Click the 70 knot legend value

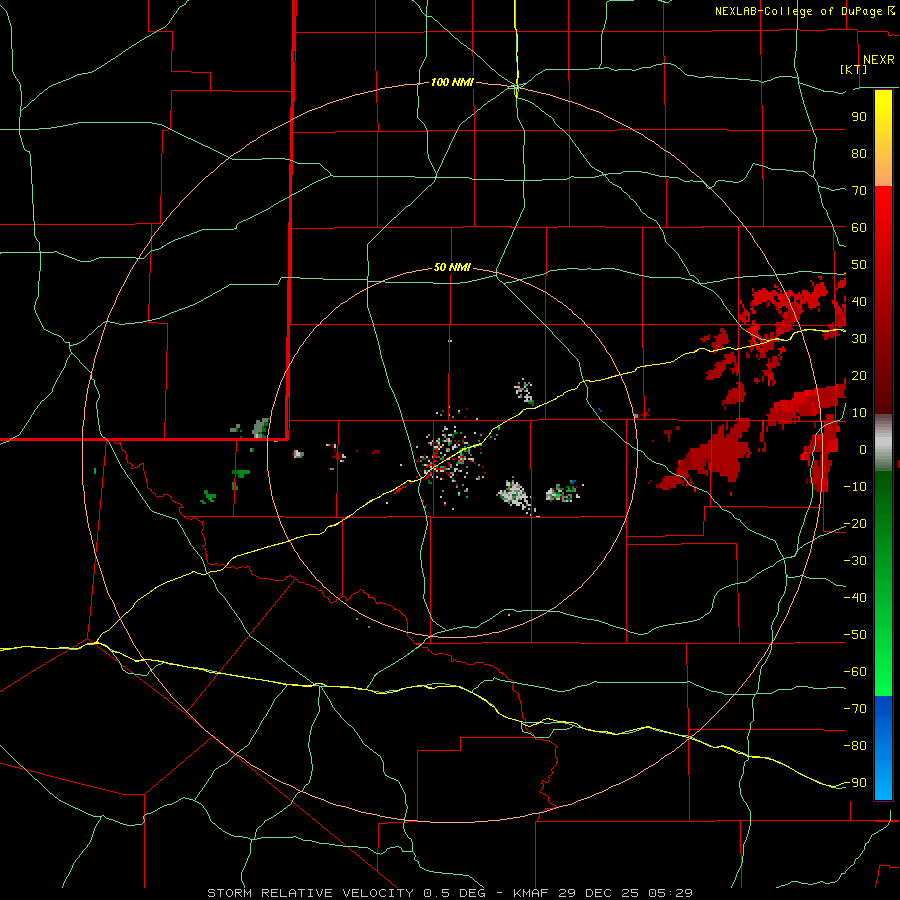[859, 191]
